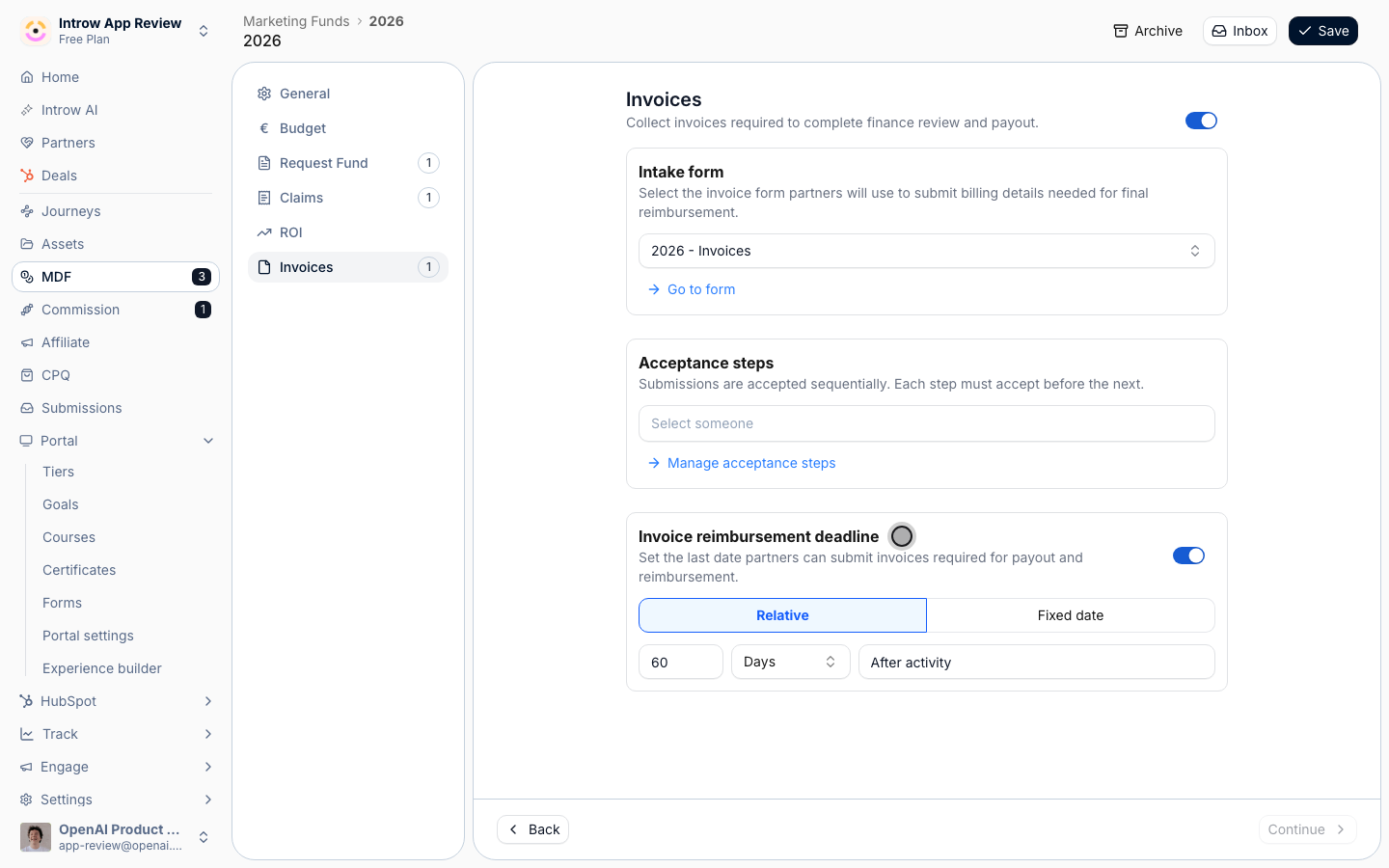The image size is (1389, 868).
Task: Click the Save button
Action: [1323, 31]
